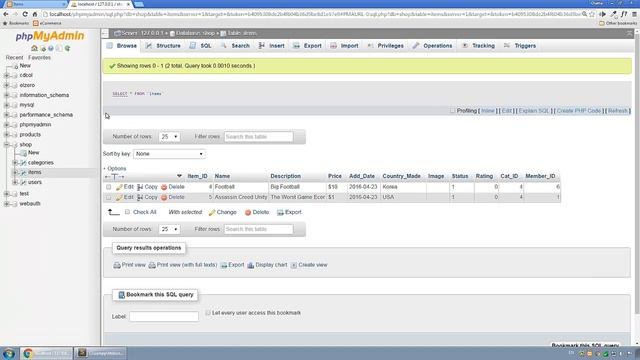This screenshot has width=640, height=360.
Task: Switch to the Export tab
Action: click(x=307, y=46)
